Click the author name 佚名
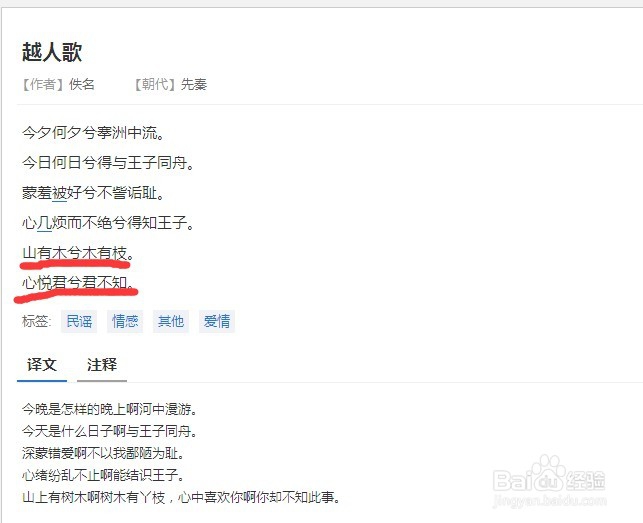Screen dimensions: 643x523 pyautogui.click(x=82, y=85)
